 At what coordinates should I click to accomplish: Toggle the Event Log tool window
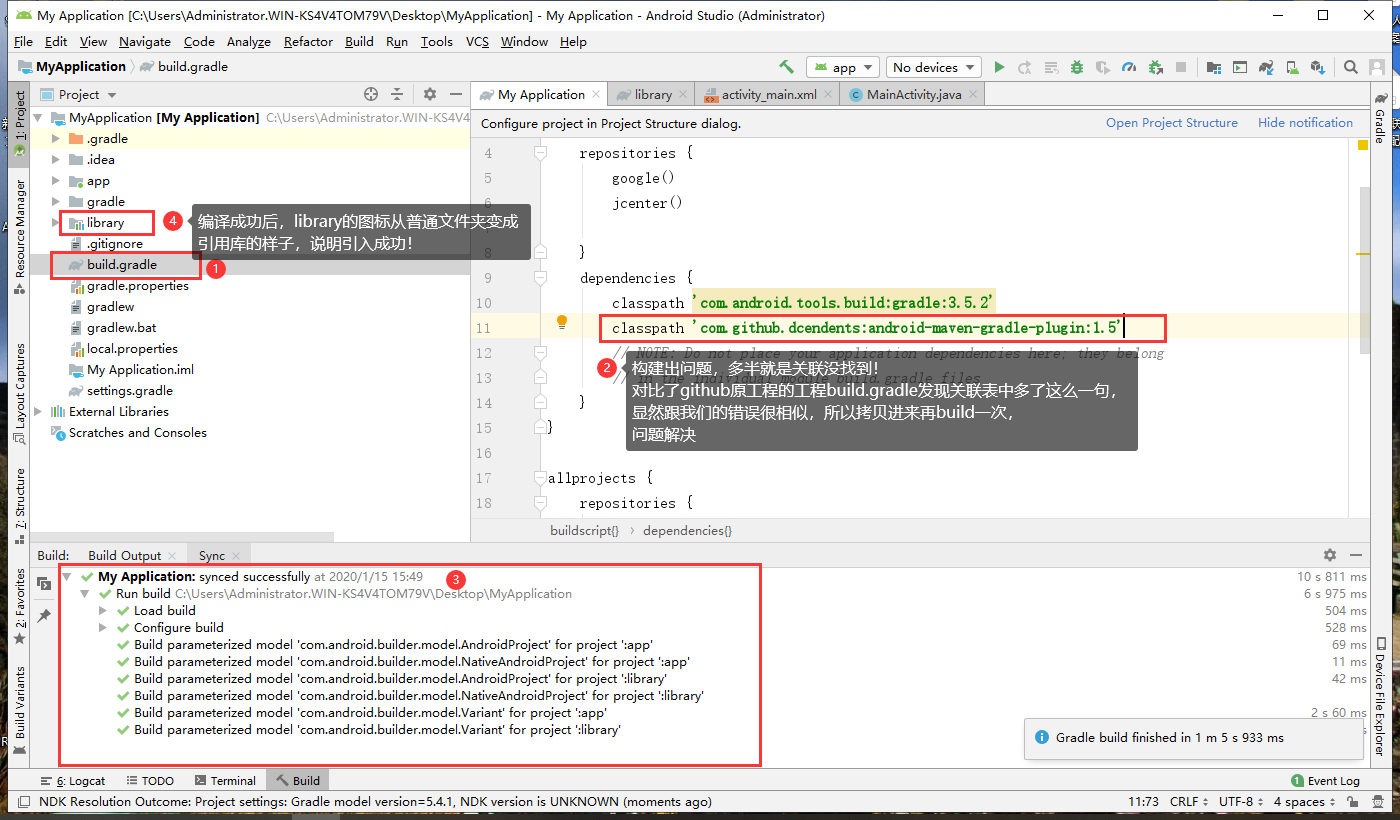pyautogui.click(x=1326, y=781)
